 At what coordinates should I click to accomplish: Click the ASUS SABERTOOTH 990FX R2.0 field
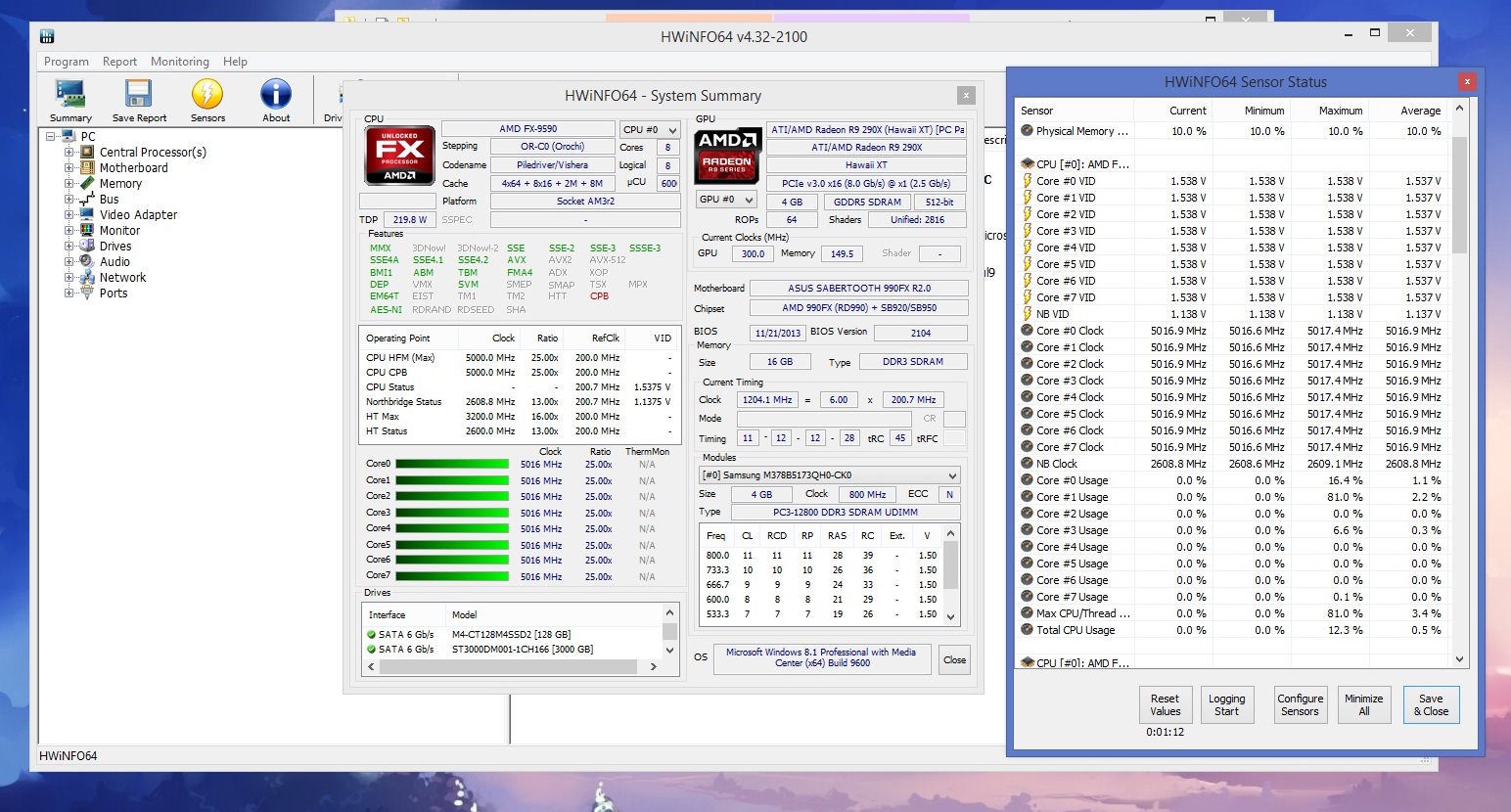tap(859, 289)
